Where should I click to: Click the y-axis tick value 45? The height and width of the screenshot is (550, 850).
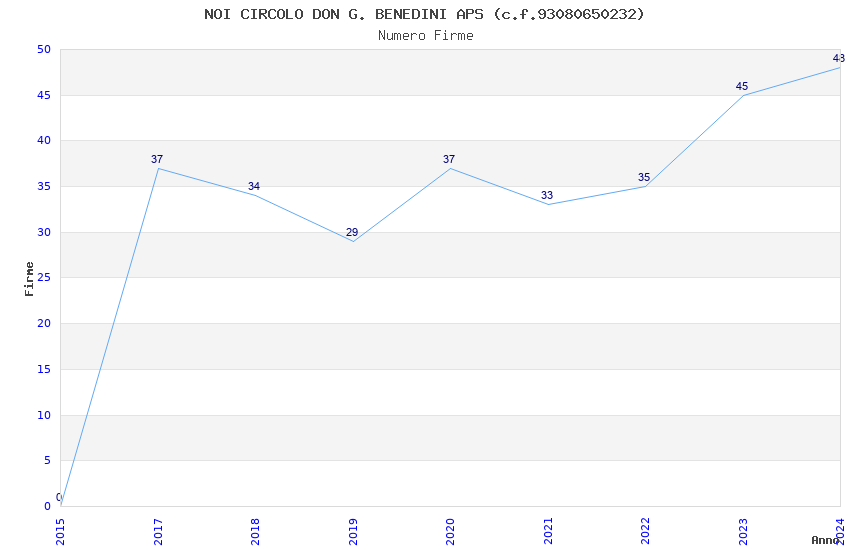pyautogui.click(x=44, y=95)
